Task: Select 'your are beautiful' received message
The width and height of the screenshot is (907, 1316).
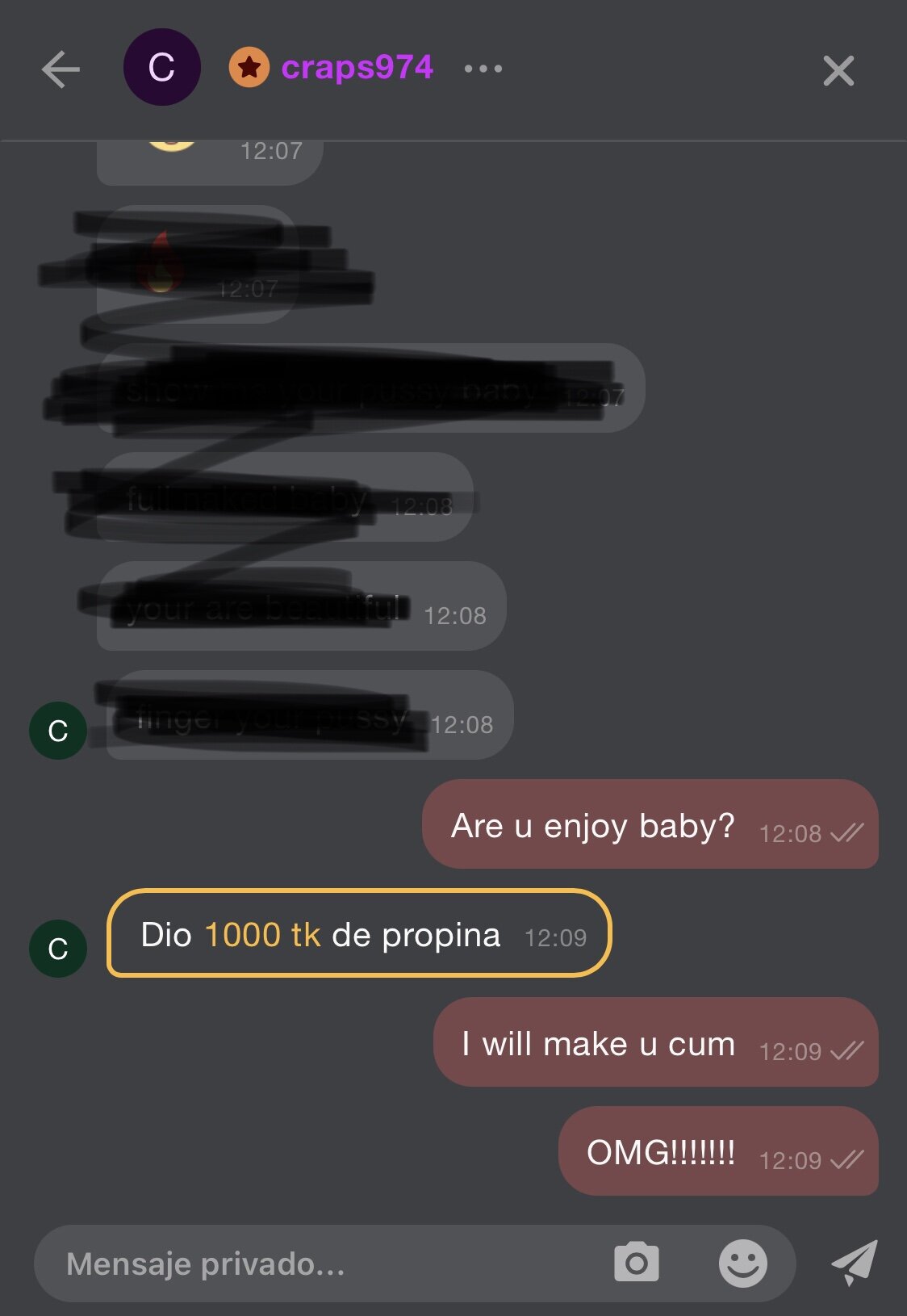Action: point(301,606)
